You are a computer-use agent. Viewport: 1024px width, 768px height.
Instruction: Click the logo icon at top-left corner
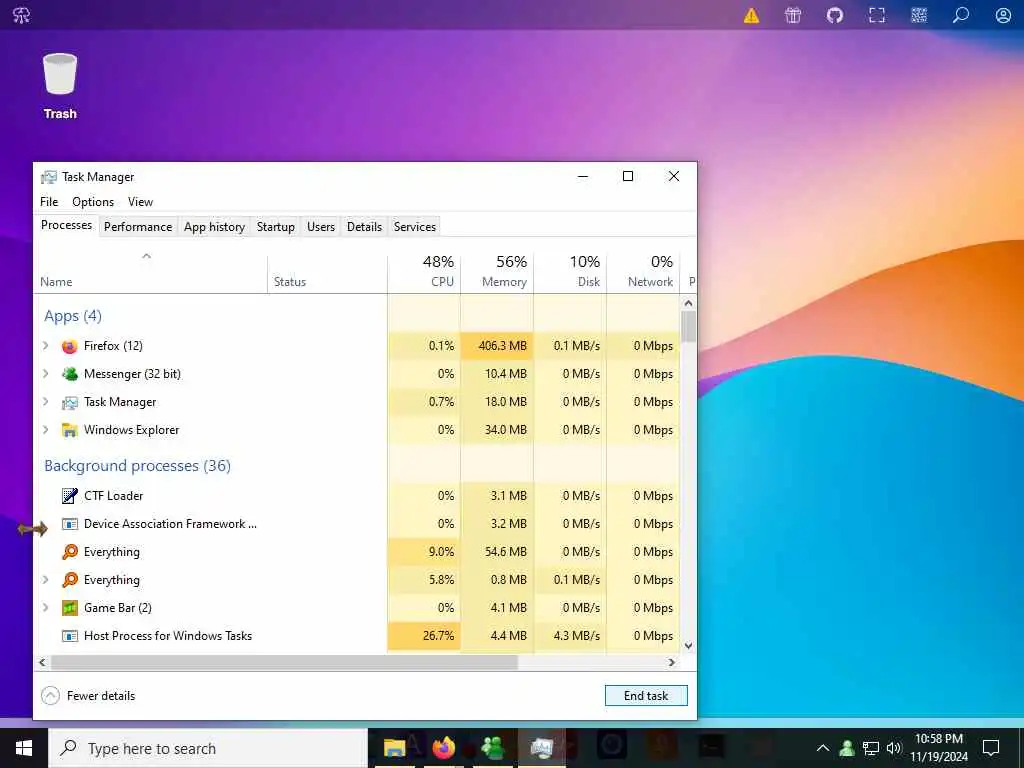[x=22, y=15]
